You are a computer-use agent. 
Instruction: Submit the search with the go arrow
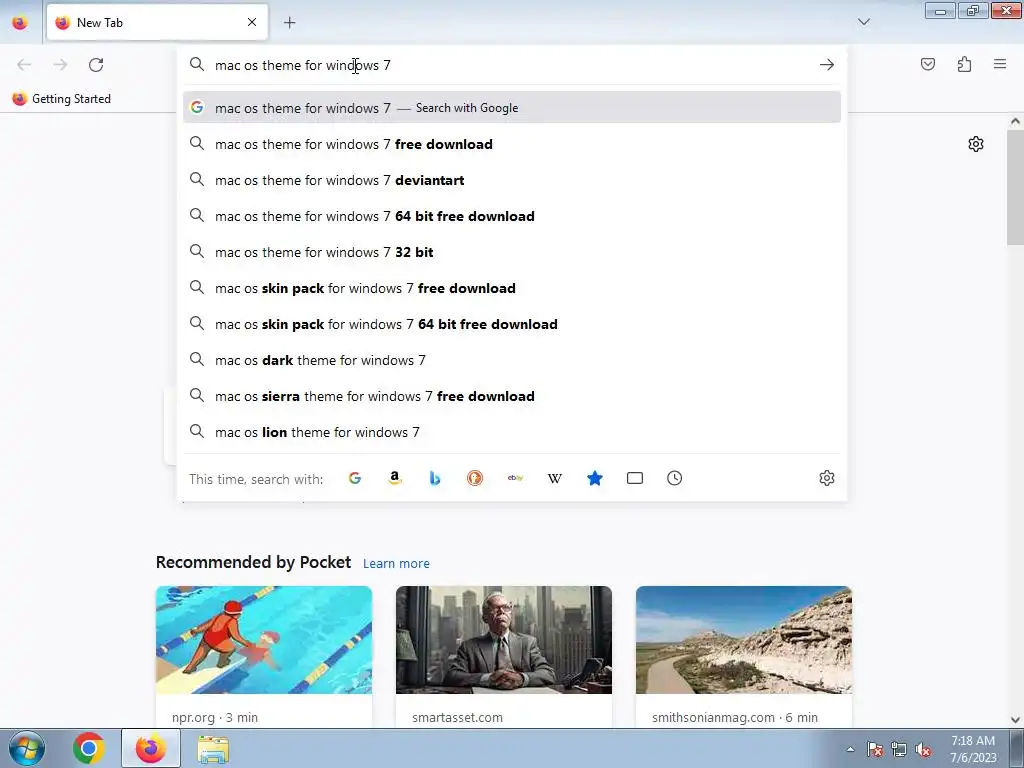(x=827, y=65)
